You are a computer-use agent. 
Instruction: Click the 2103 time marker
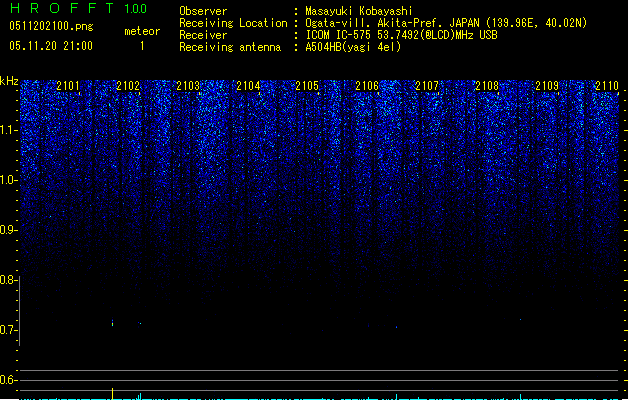(x=188, y=85)
